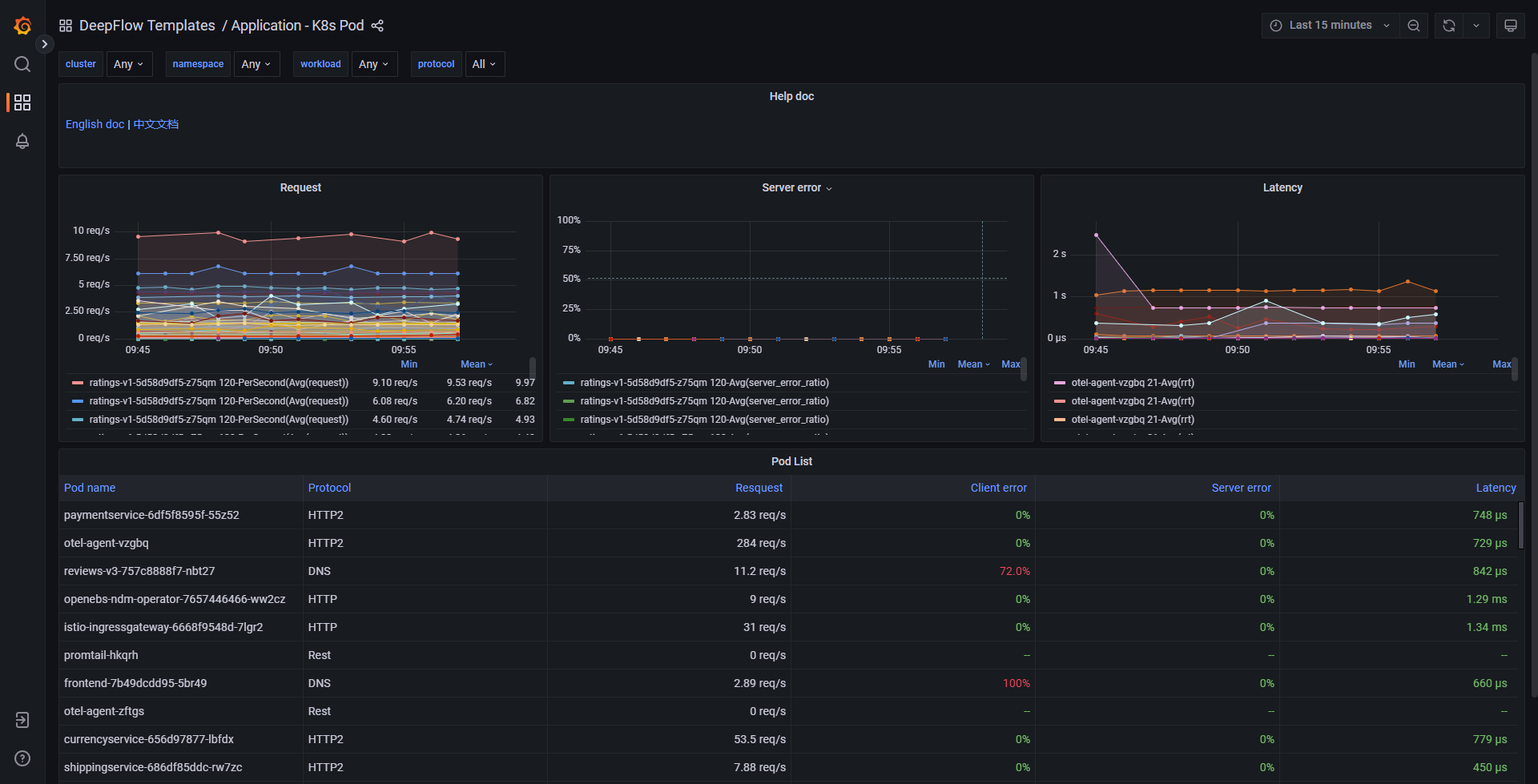Toggle the ratings-v1 series in Request legend
Viewport: 1538px width, 784px height.
[211, 383]
